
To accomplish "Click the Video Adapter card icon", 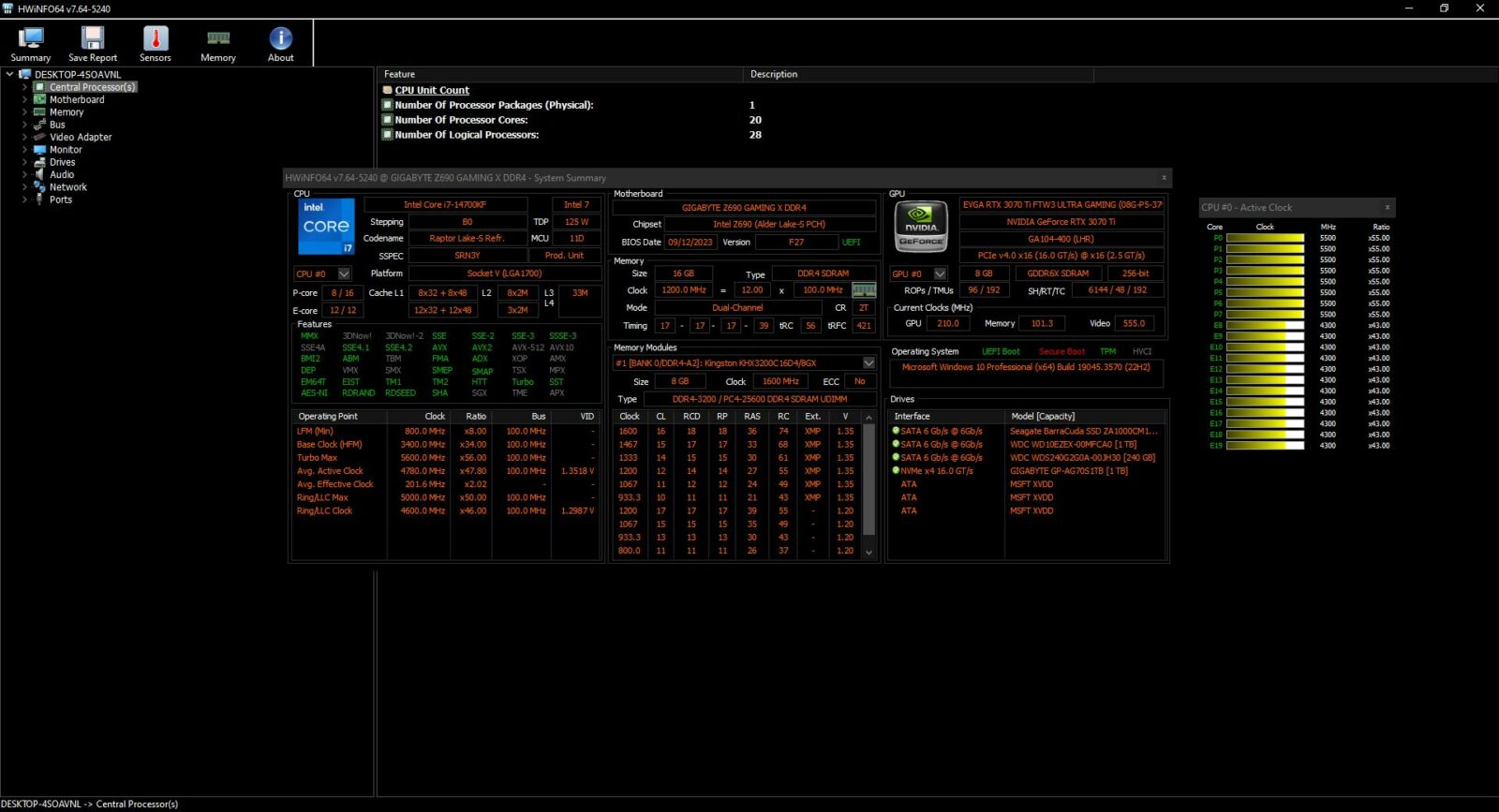I will (39, 137).
